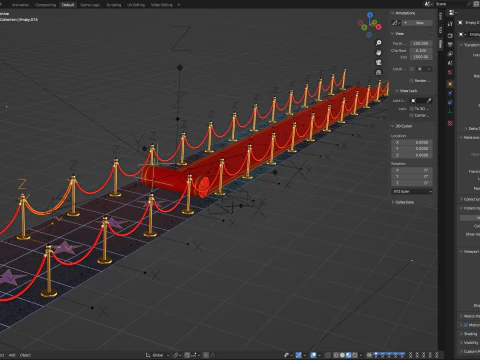Select solid viewport shading icon
This screenshot has width=480, height=360.
click(342, 355)
